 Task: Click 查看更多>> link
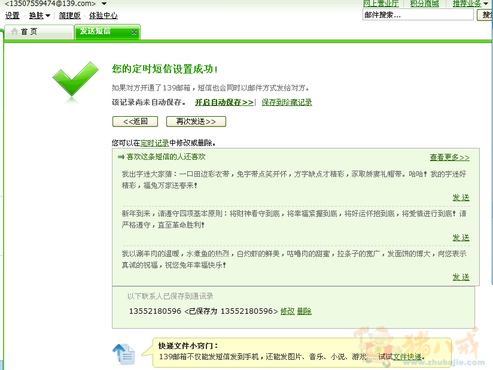(x=449, y=157)
